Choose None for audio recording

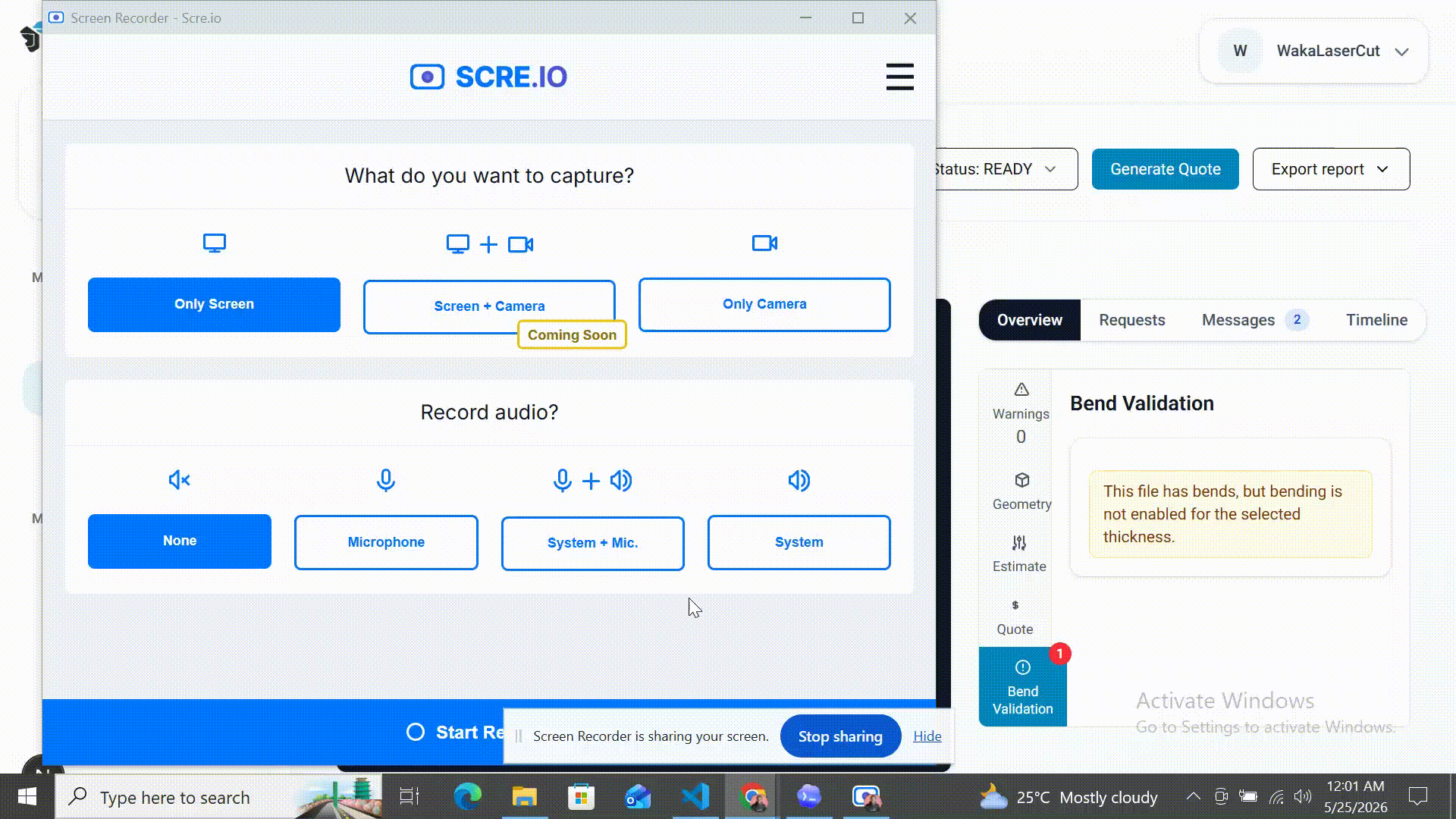point(180,541)
